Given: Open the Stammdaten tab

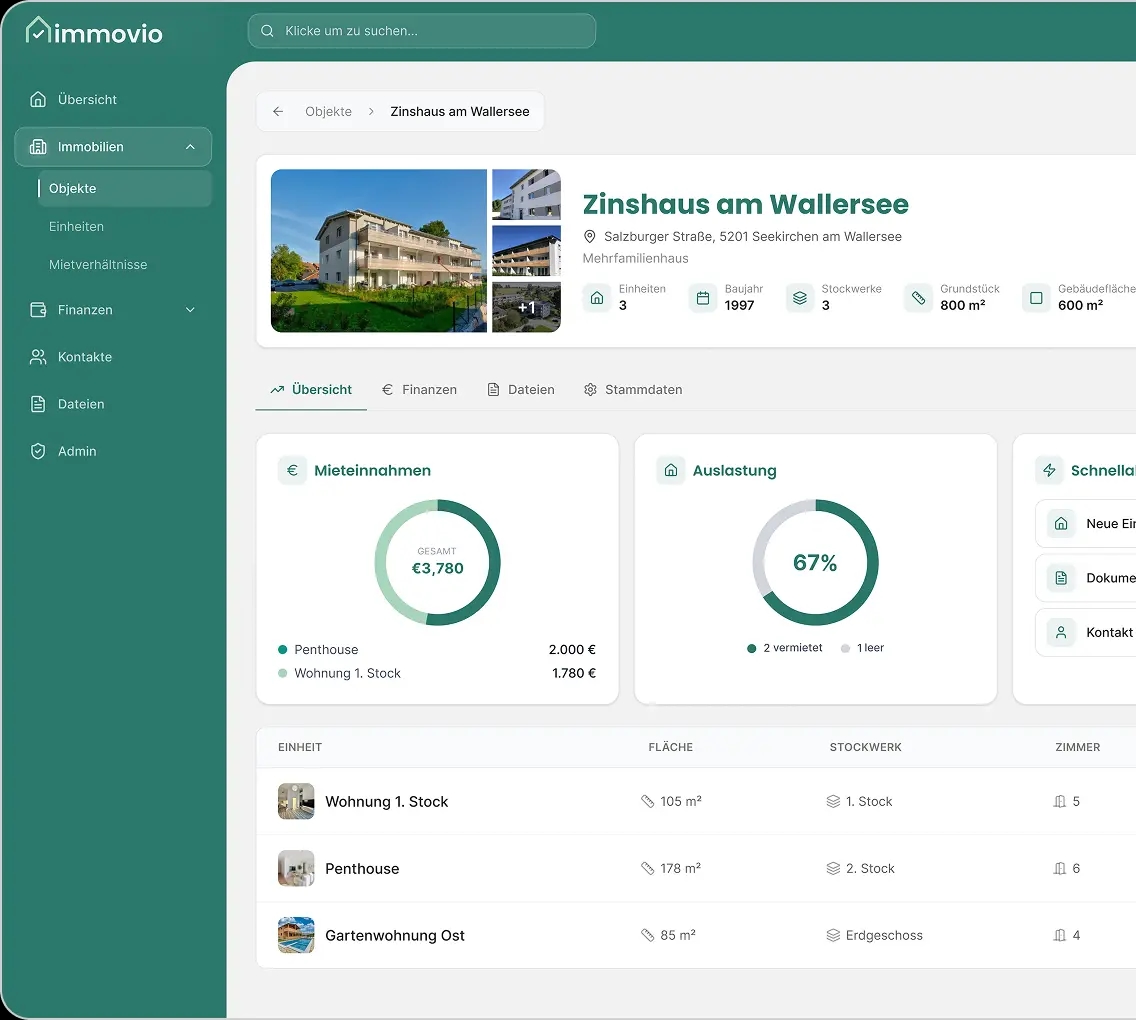Looking at the screenshot, I should pyautogui.click(x=643, y=390).
